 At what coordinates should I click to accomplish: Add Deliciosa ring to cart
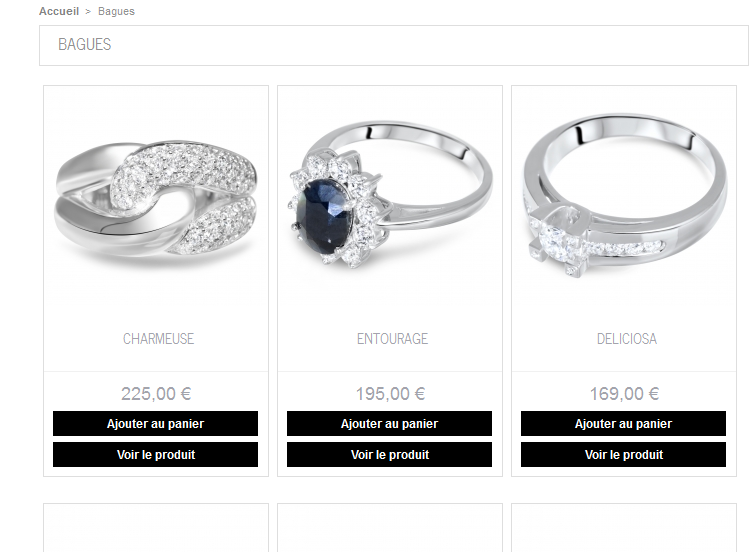pos(623,423)
